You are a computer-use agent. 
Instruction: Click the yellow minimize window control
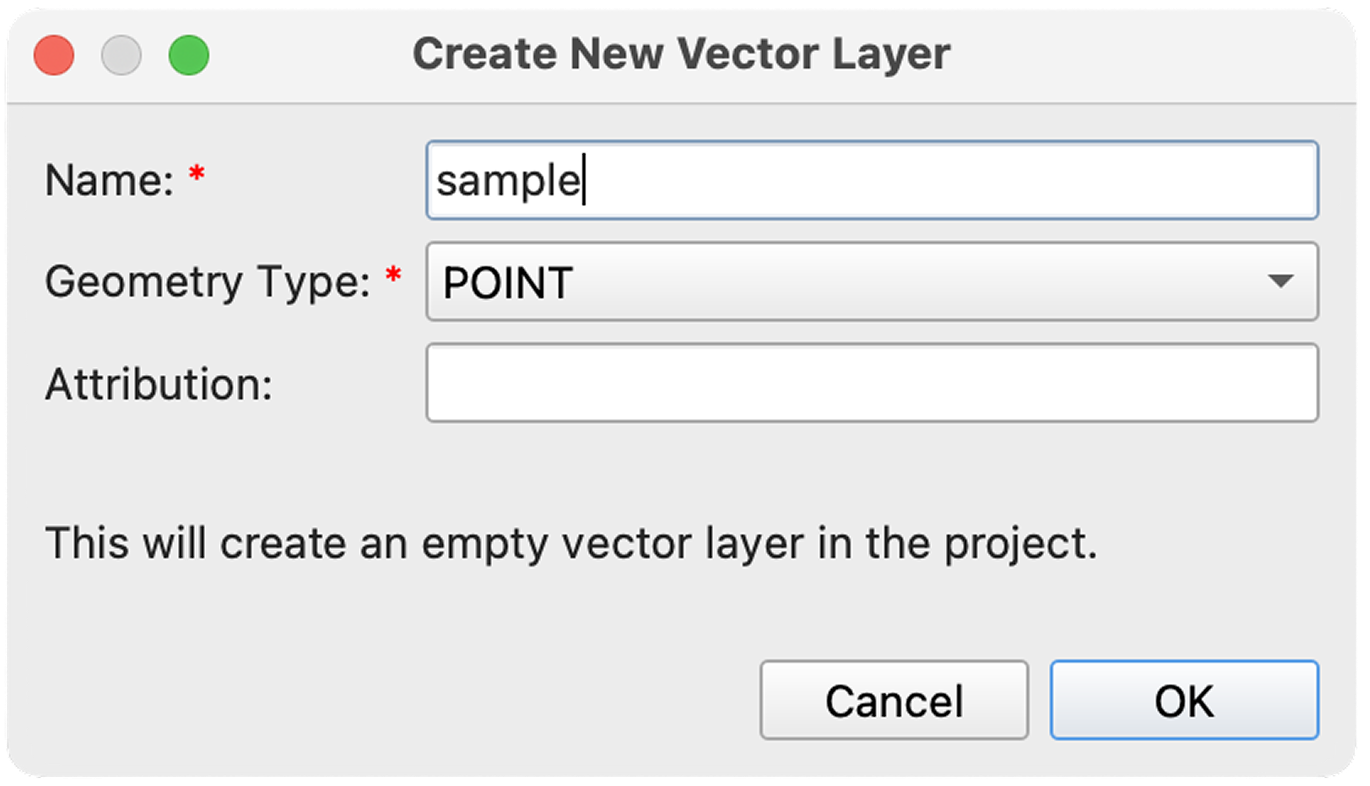(x=122, y=55)
